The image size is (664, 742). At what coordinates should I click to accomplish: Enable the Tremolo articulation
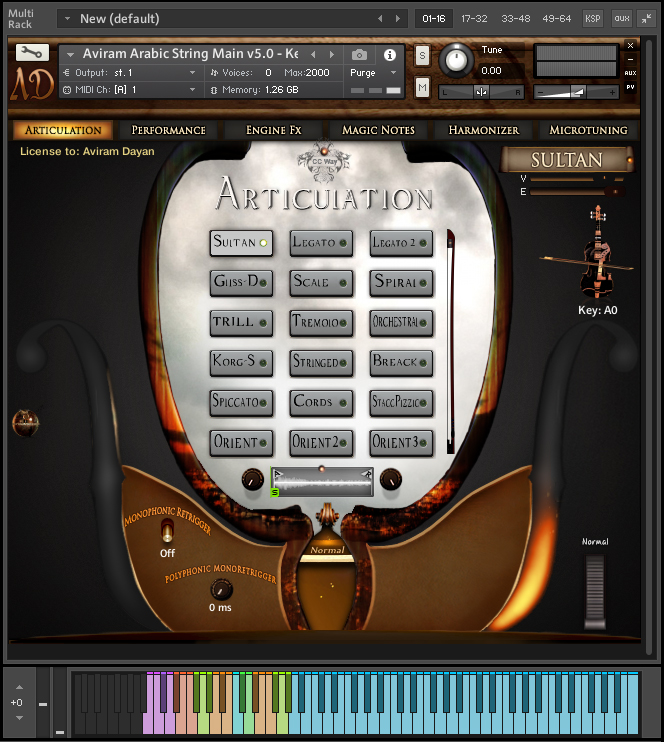click(321, 323)
